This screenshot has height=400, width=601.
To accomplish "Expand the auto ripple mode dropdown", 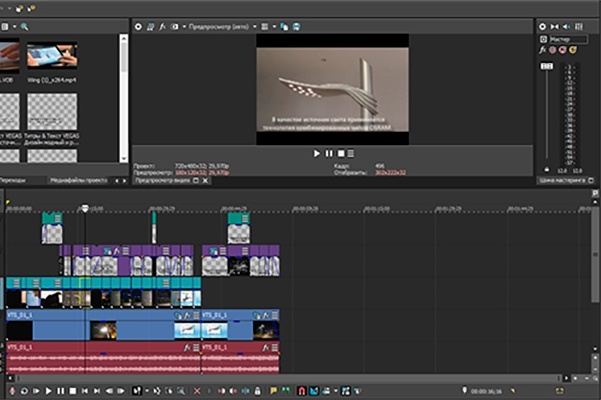I will [336, 391].
